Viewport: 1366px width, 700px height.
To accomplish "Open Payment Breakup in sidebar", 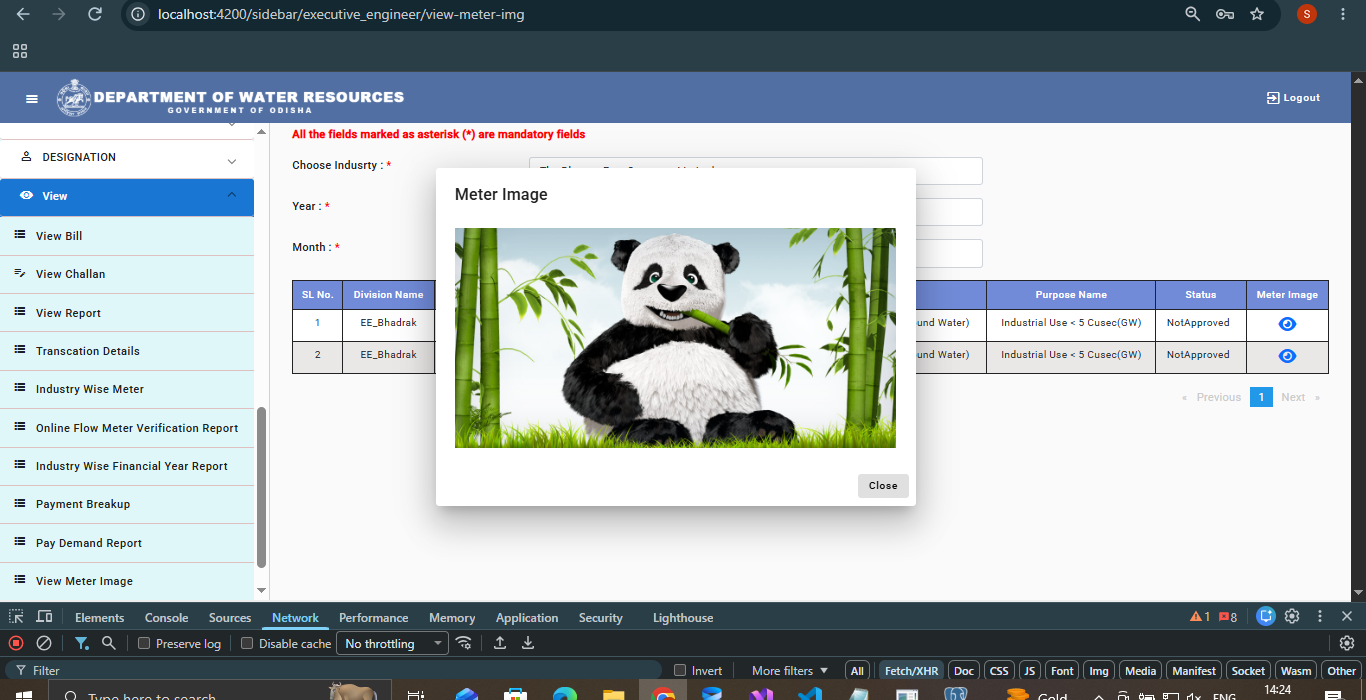I will [x=127, y=504].
